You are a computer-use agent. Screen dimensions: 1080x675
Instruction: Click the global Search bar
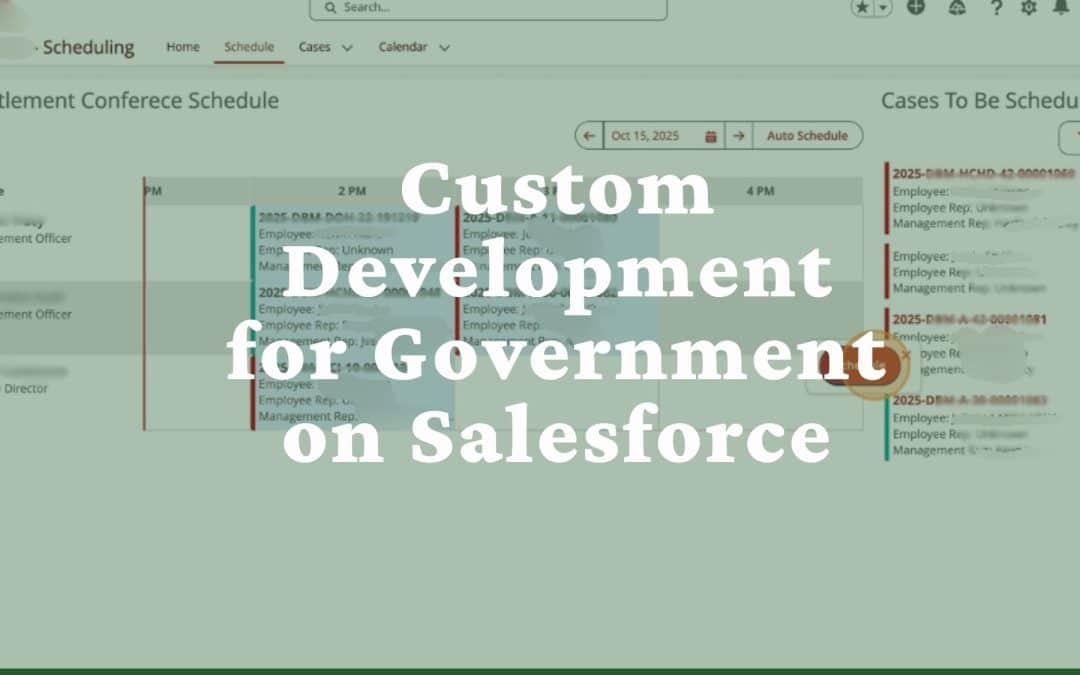pos(487,8)
